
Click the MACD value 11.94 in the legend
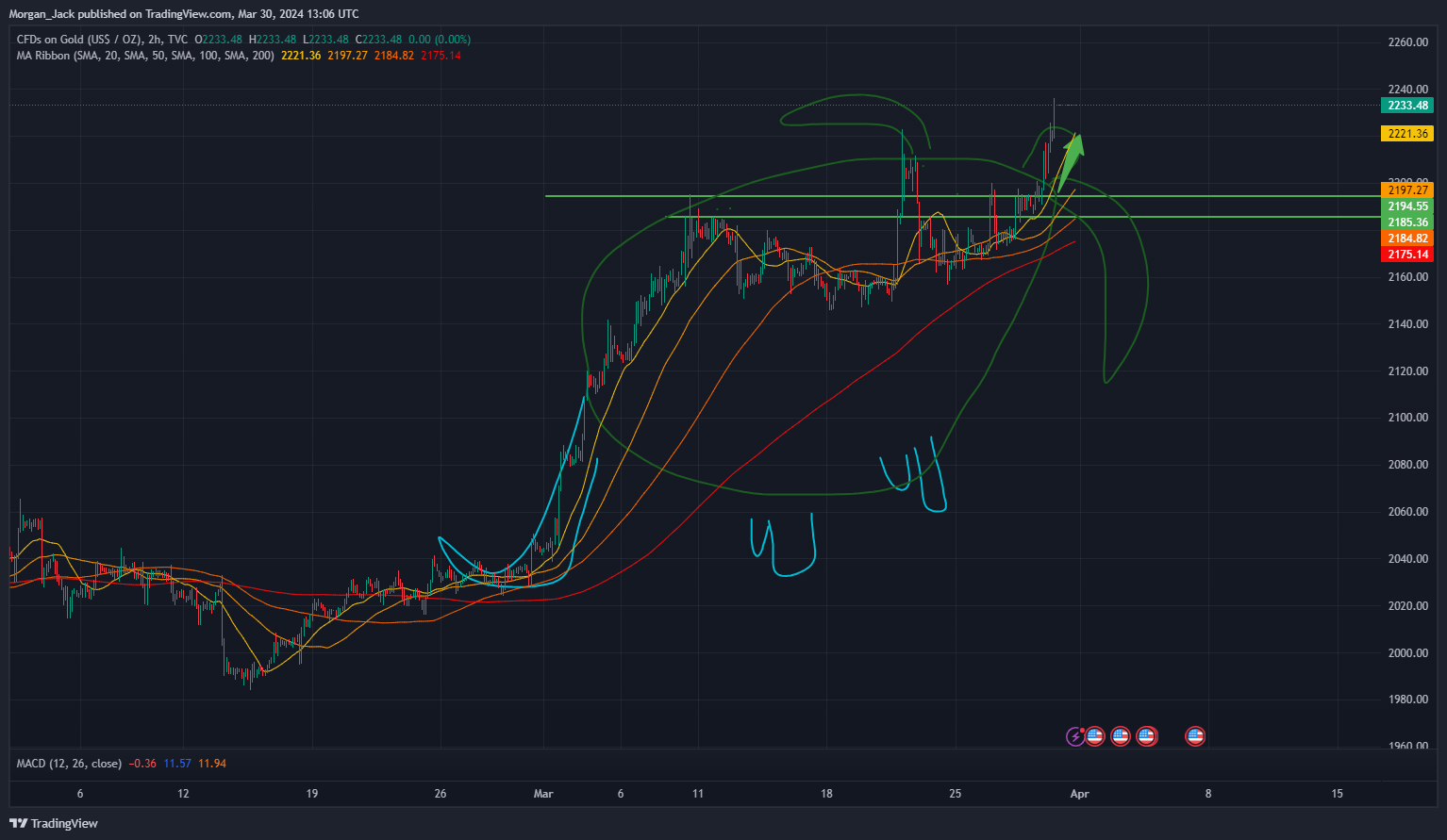click(212, 764)
